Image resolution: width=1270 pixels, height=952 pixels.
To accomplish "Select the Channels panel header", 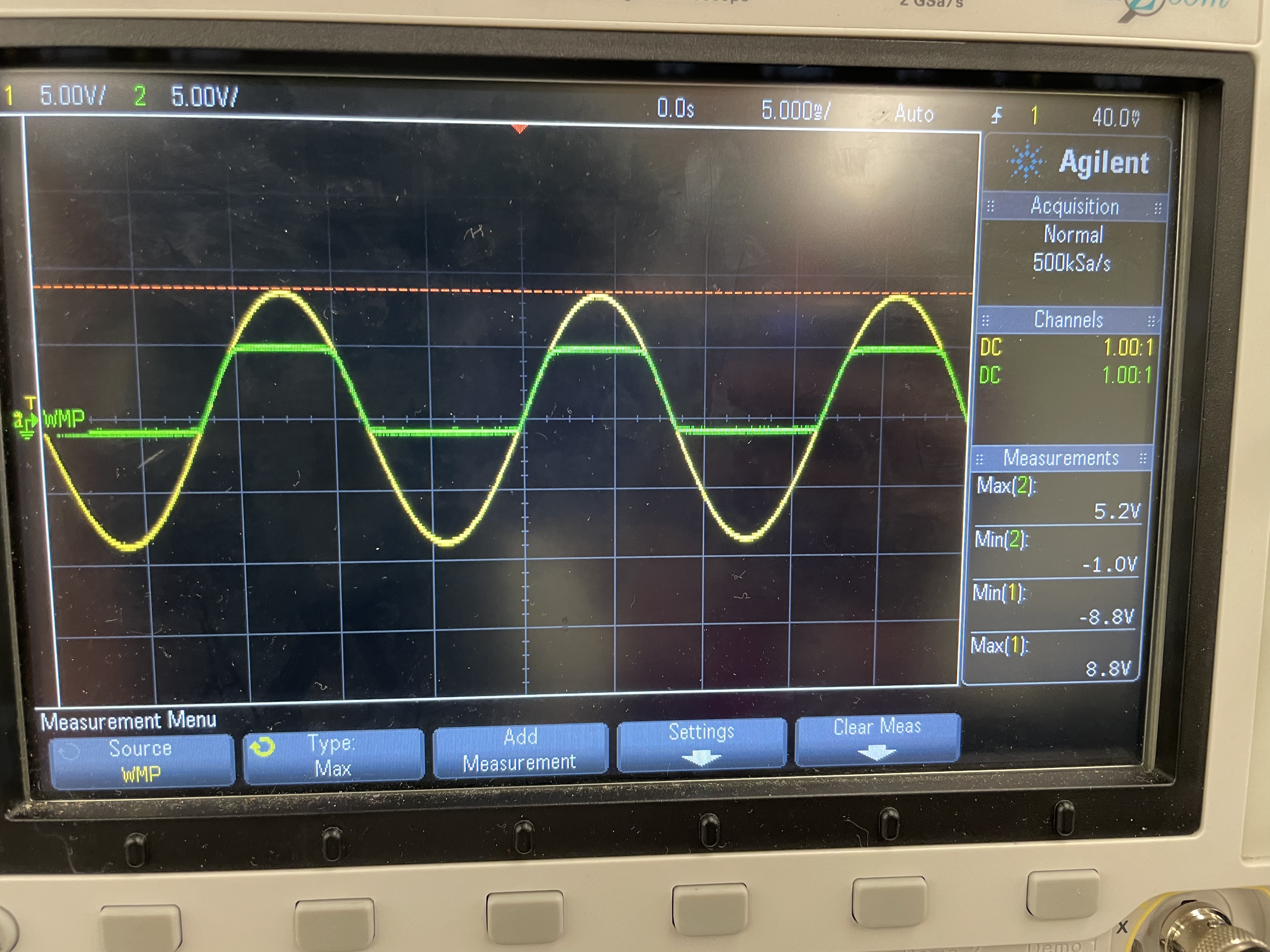I will tap(1069, 320).
